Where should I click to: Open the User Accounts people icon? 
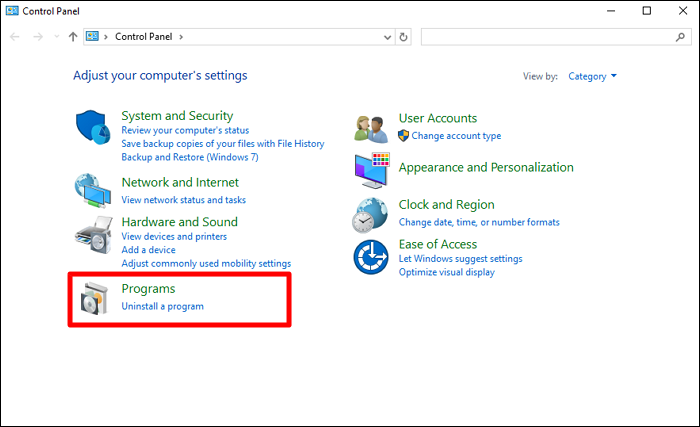372,127
